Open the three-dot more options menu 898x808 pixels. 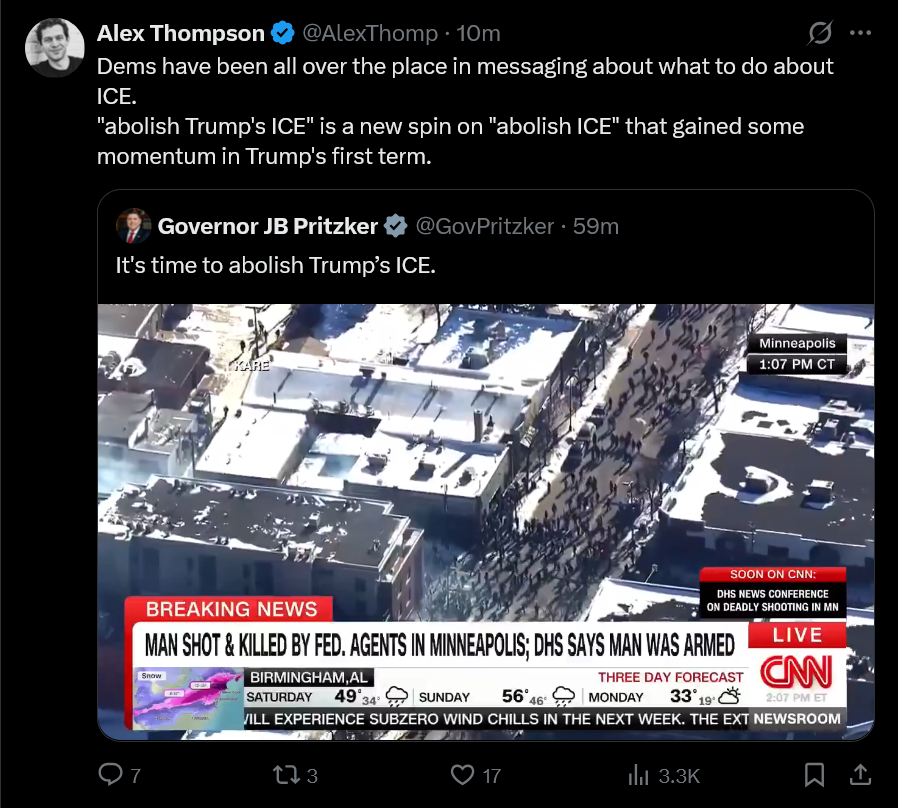point(860,33)
